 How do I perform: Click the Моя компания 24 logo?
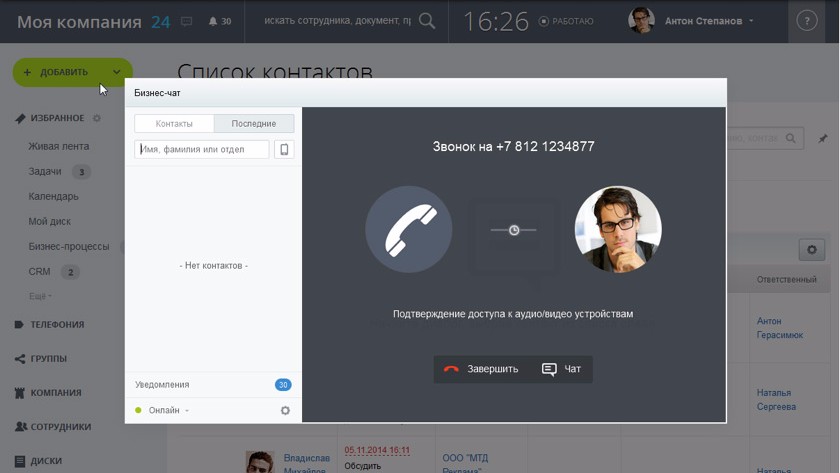point(93,22)
